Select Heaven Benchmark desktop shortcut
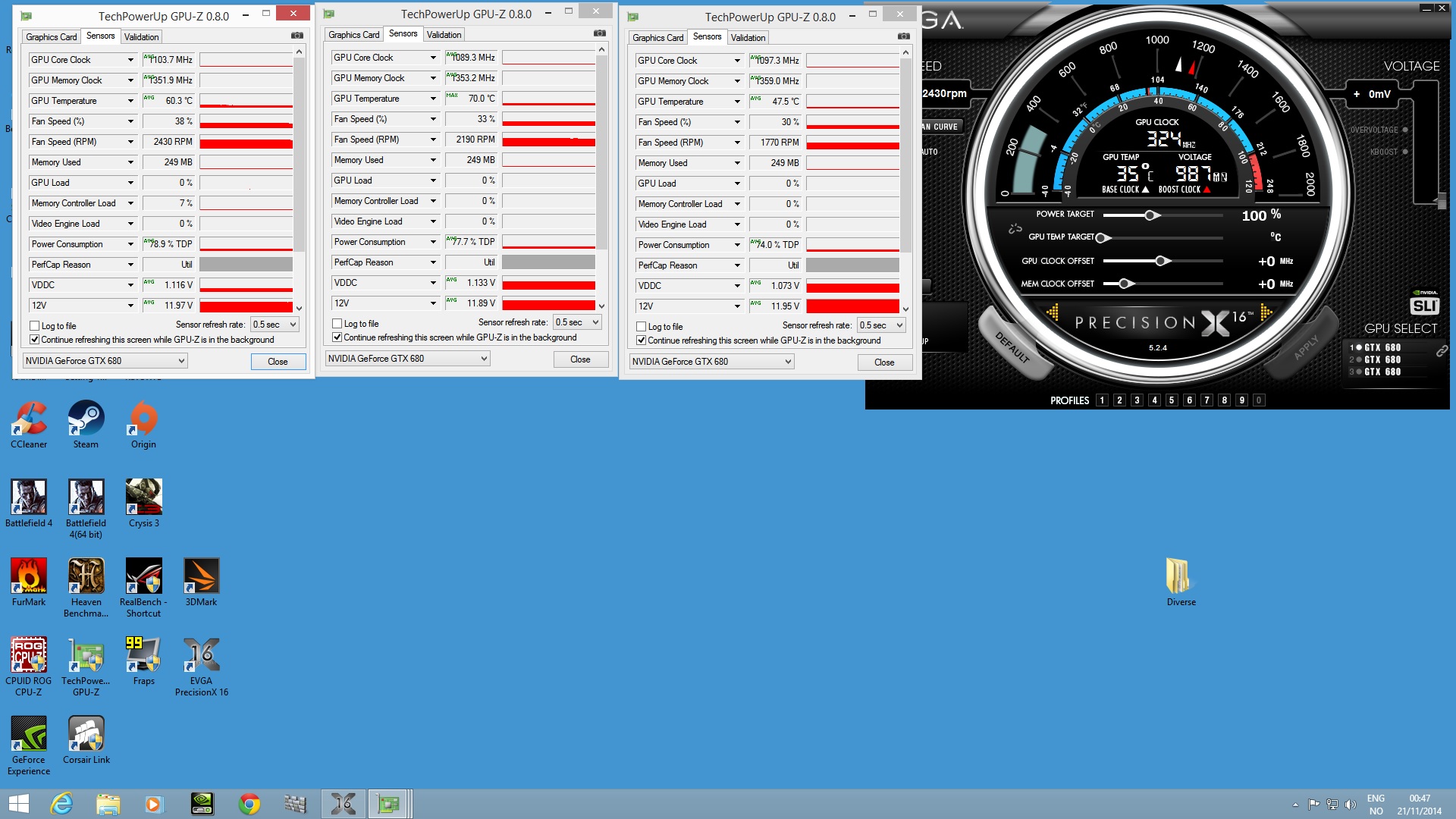Viewport: 1456px width, 819px height. click(x=86, y=588)
